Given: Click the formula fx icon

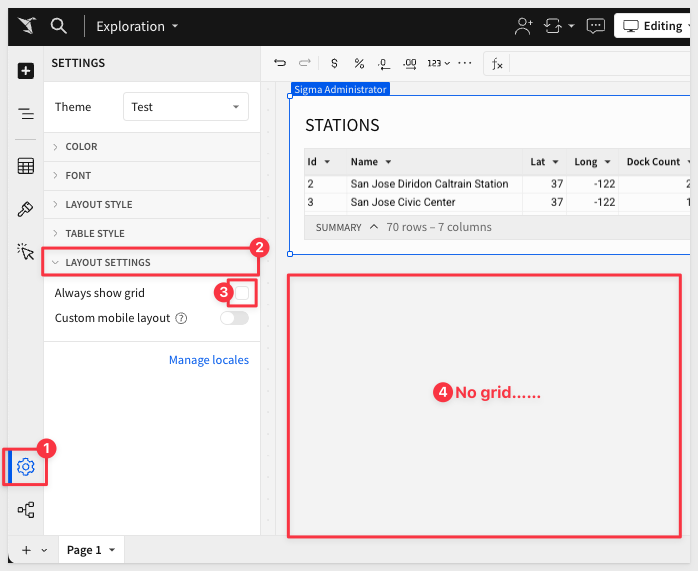Looking at the screenshot, I should (x=496, y=63).
